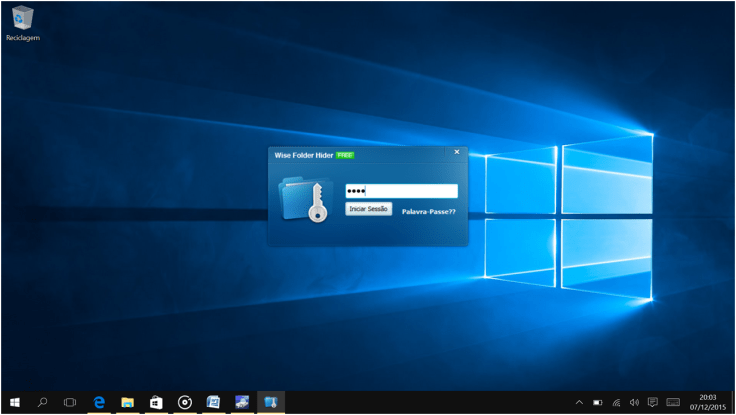The height and width of the screenshot is (415, 736).
Task: Click the taskbar clock showing 20:03
Action: (708, 402)
